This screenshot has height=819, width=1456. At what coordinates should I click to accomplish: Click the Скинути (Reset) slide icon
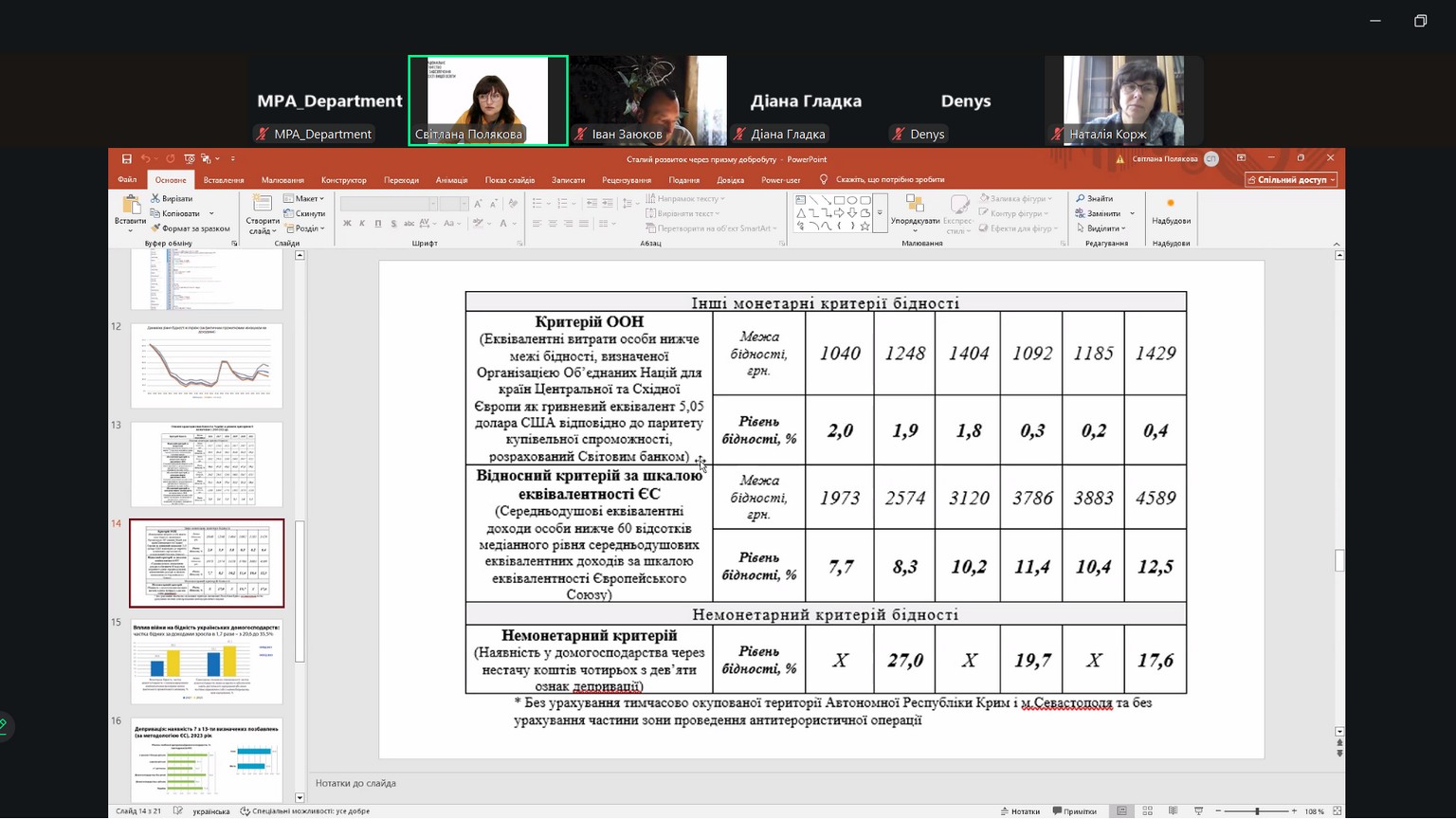[289, 214]
